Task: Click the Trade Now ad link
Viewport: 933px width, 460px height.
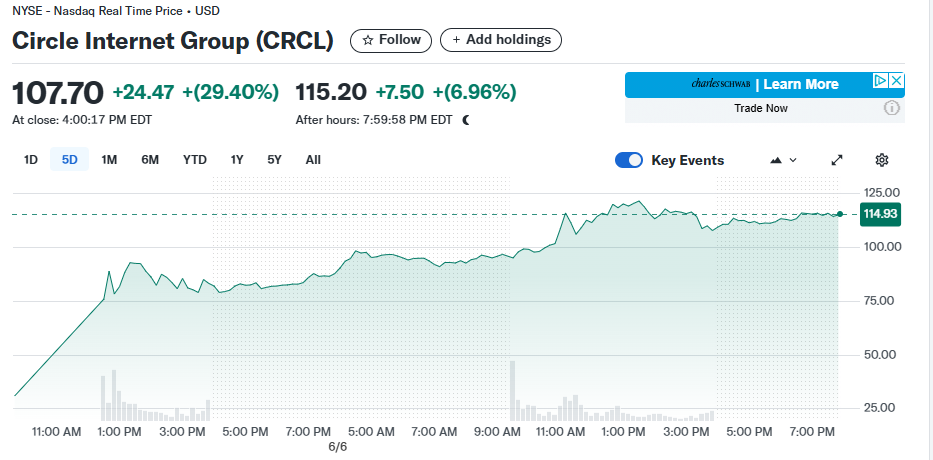Action: click(760, 108)
